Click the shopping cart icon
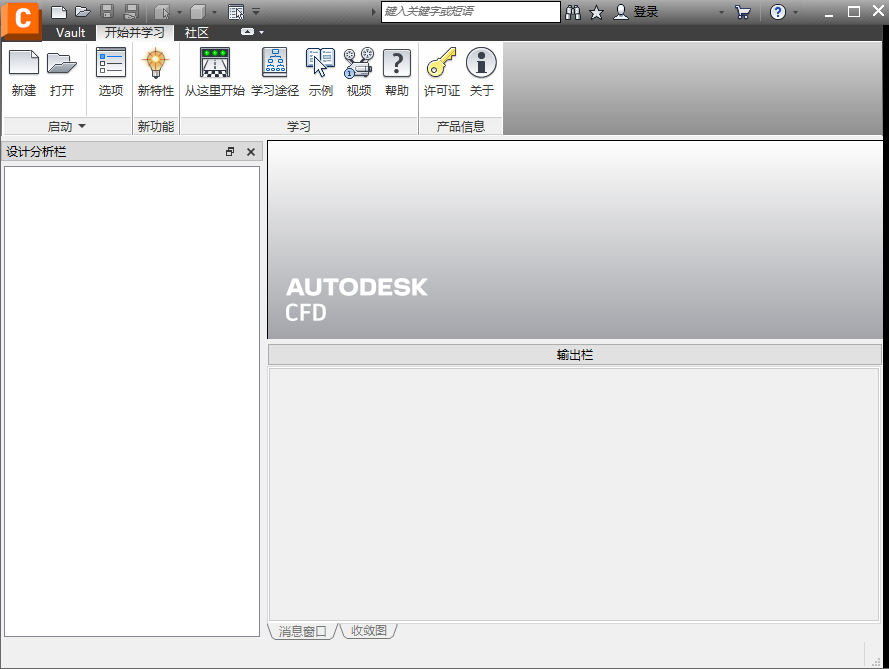889x669 pixels. [x=742, y=12]
